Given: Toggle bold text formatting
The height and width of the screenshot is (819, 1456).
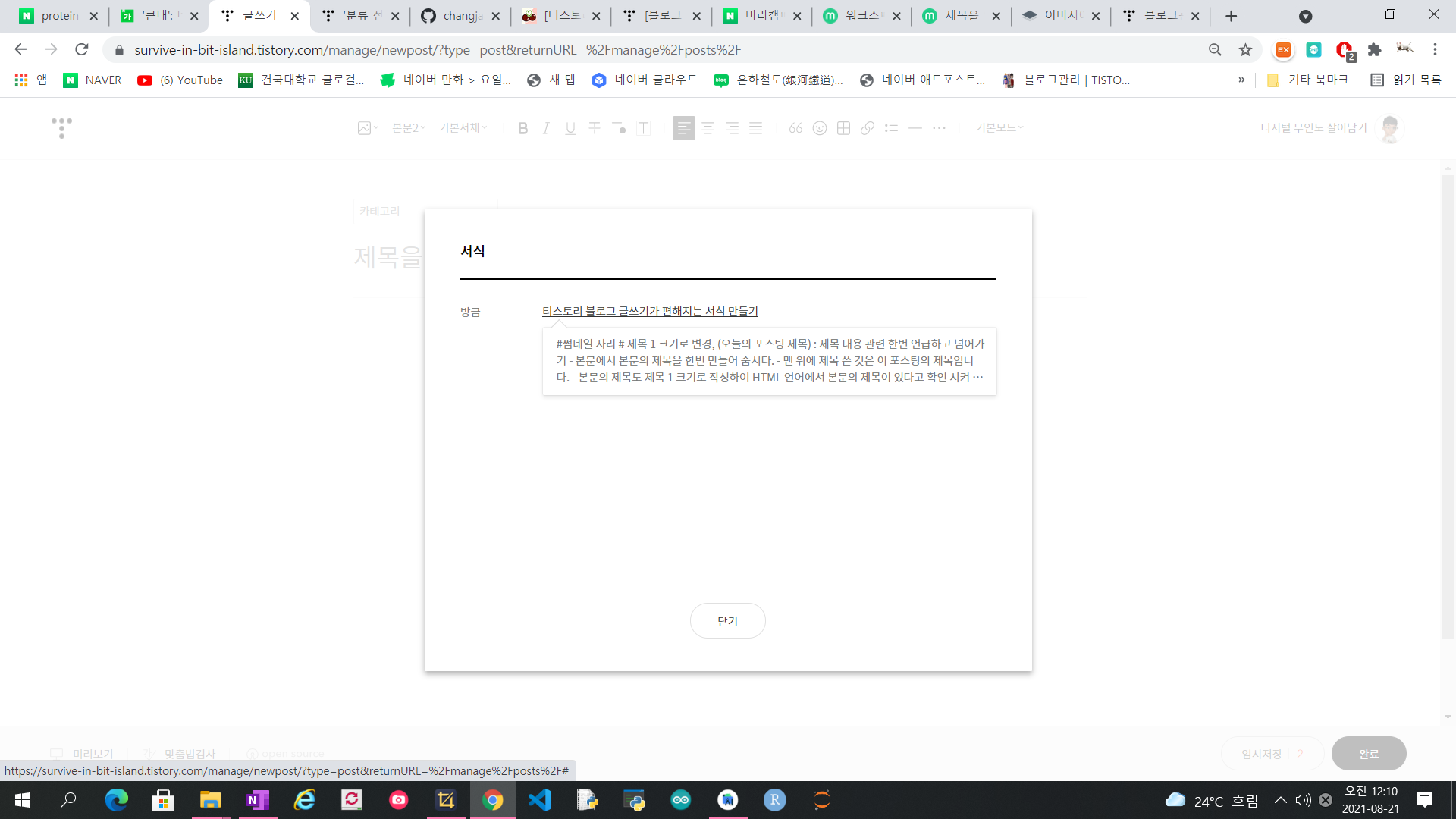Looking at the screenshot, I should click(x=522, y=128).
